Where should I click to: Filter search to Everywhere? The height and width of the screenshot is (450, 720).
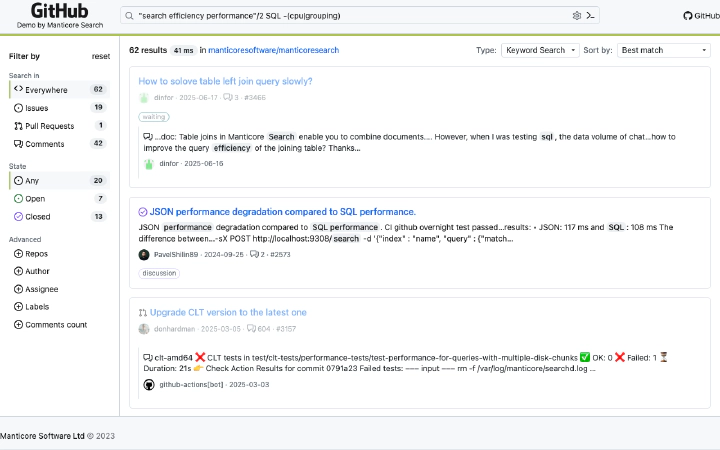point(59,90)
